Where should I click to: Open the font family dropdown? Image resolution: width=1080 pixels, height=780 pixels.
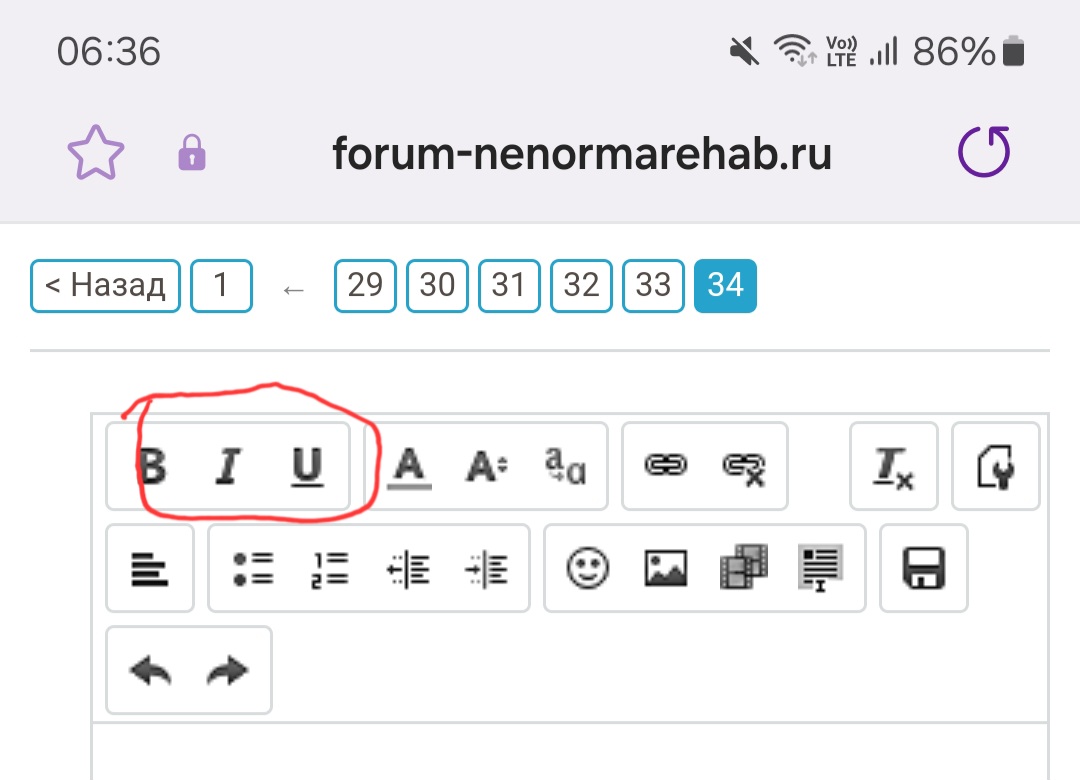[564, 466]
